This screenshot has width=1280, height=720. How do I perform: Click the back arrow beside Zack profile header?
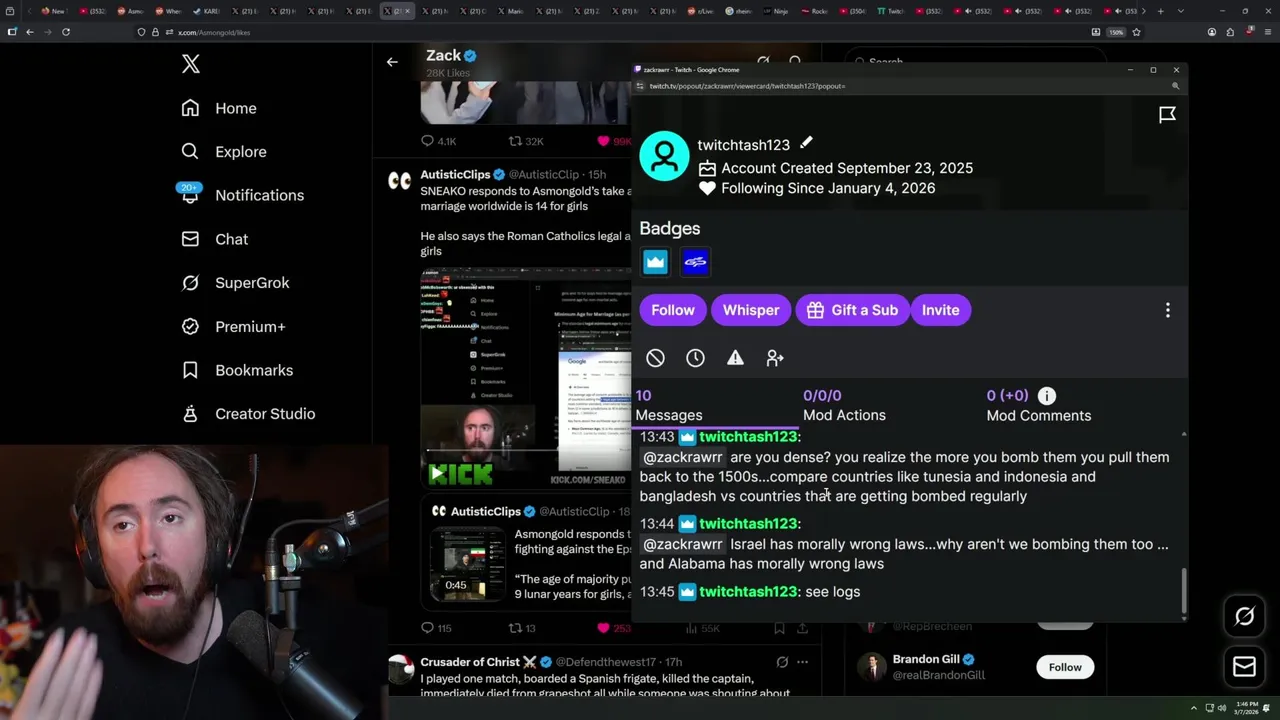(x=392, y=62)
